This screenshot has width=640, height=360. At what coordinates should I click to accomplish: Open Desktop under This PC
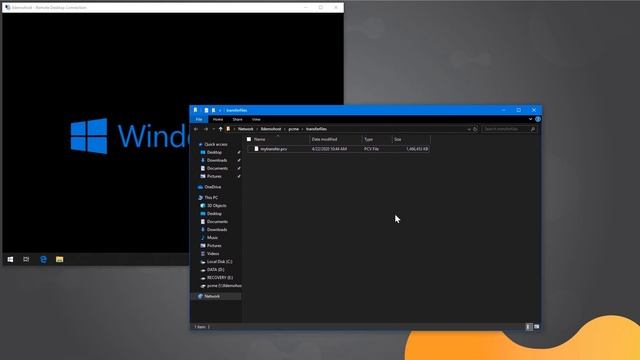click(214, 213)
